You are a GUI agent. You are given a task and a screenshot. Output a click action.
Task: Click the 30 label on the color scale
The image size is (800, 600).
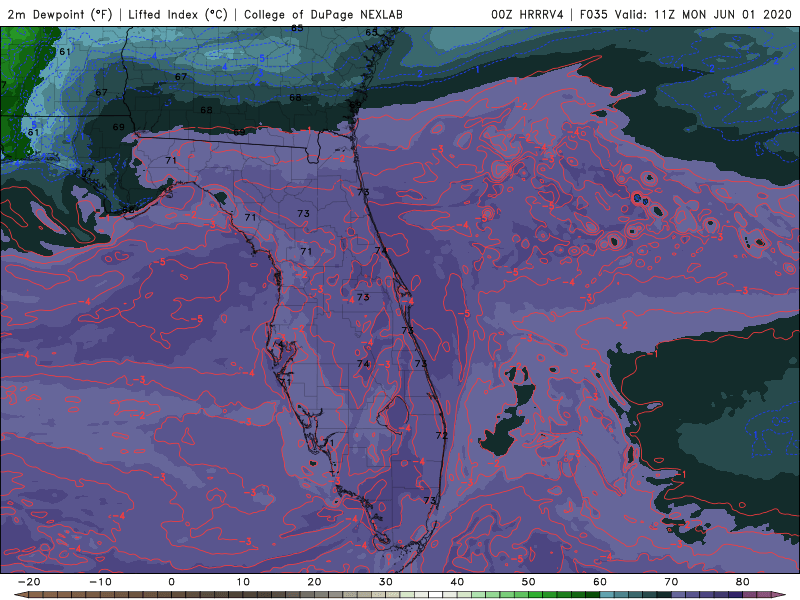click(386, 582)
